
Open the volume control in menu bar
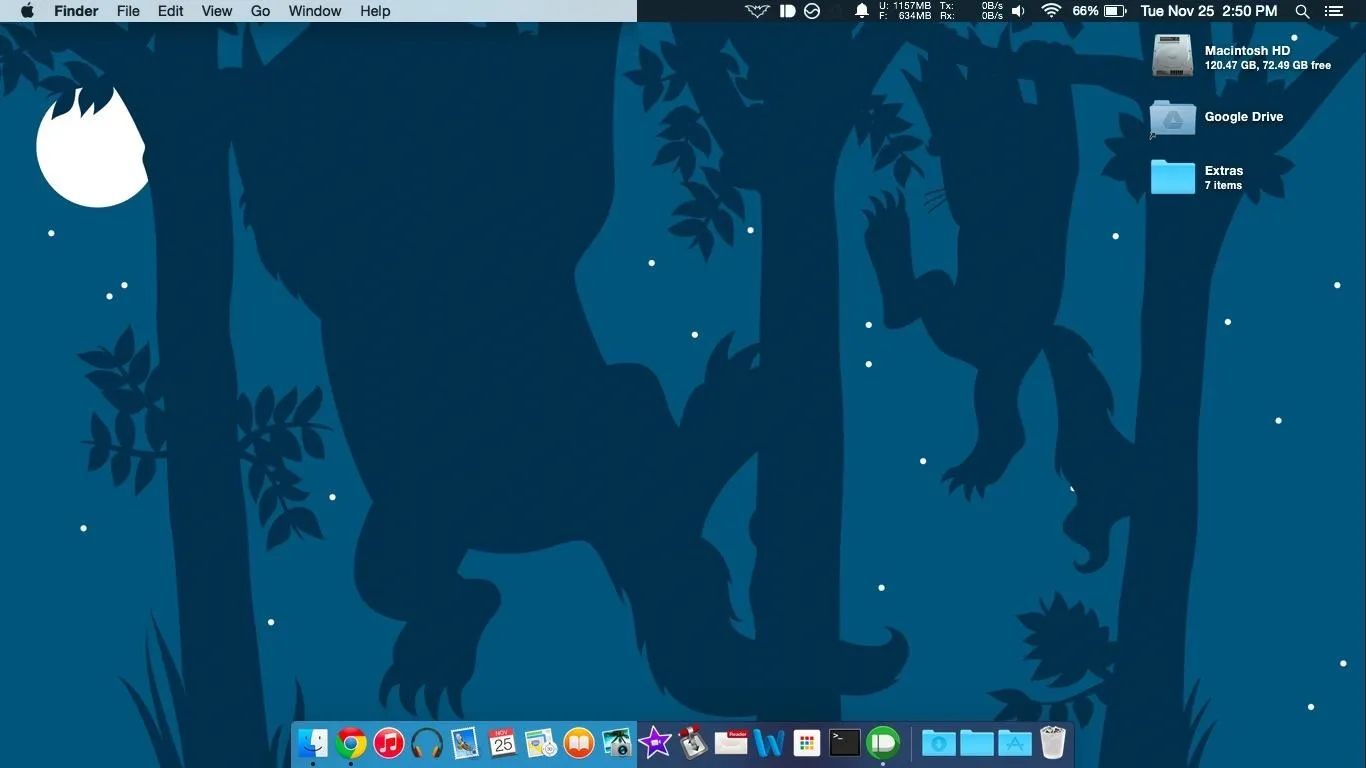1018,11
